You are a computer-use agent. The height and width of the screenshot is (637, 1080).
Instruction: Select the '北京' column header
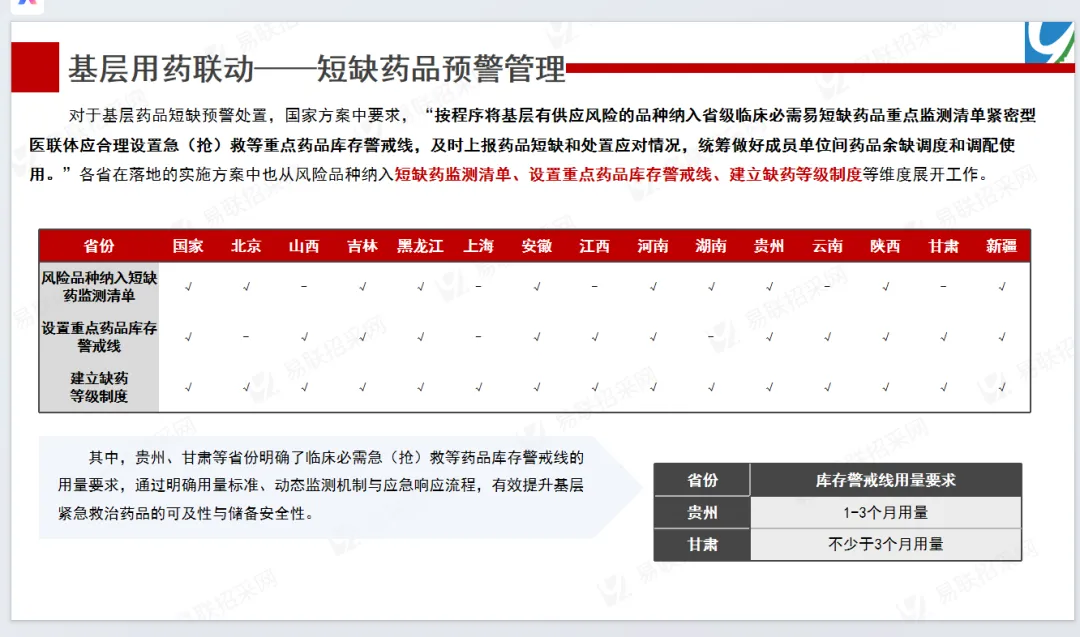tap(246, 246)
